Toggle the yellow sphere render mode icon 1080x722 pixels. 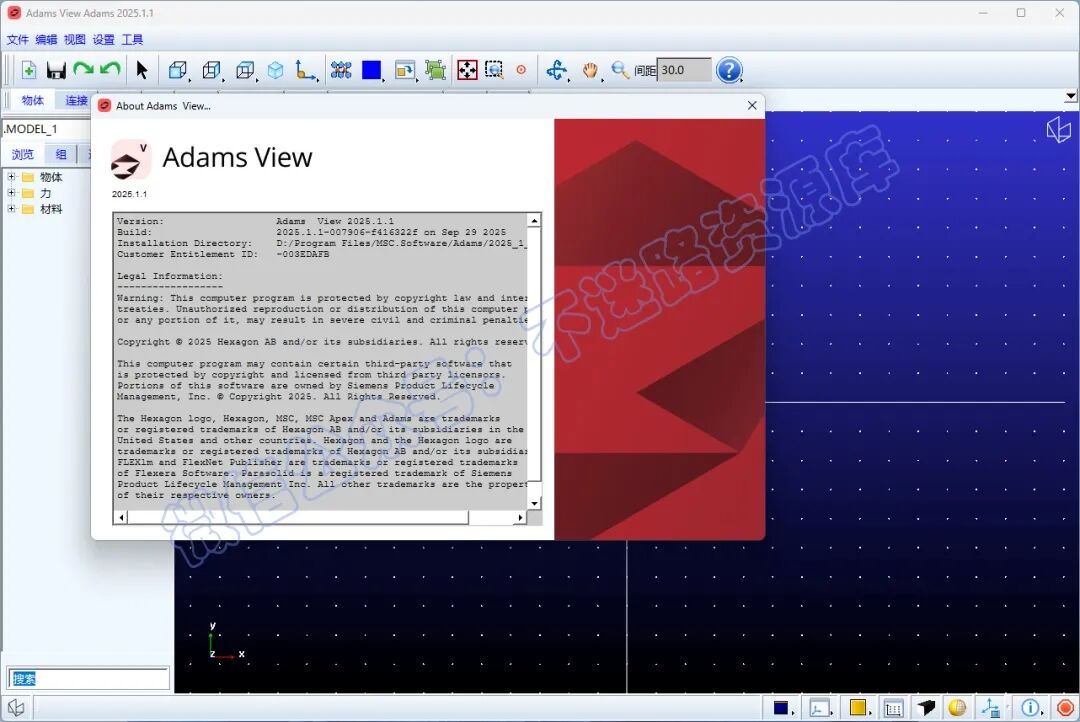pos(957,708)
